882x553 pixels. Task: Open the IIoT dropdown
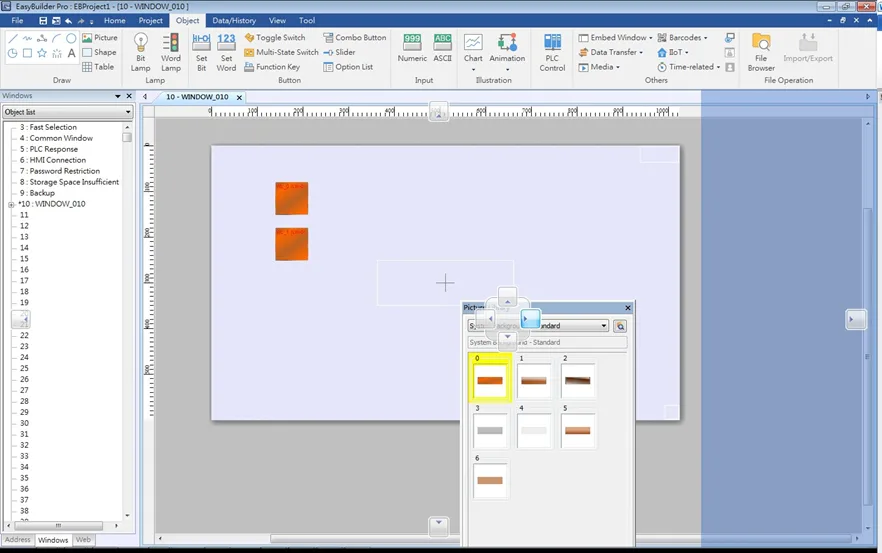pyautogui.click(x=673, y=52)
